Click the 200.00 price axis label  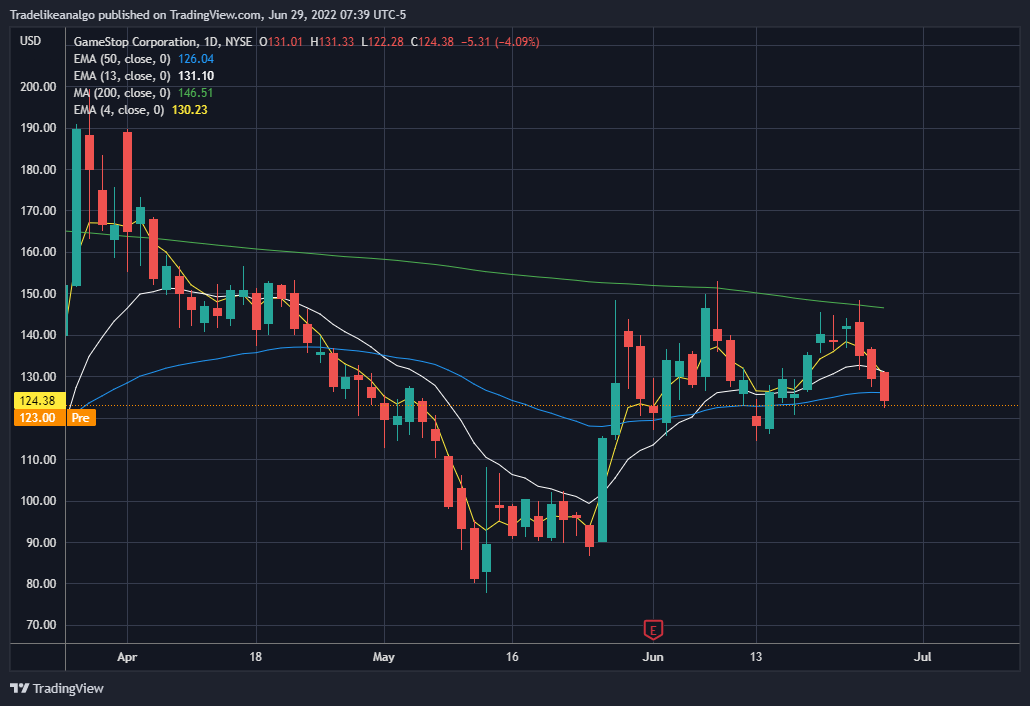click(38, 87)
